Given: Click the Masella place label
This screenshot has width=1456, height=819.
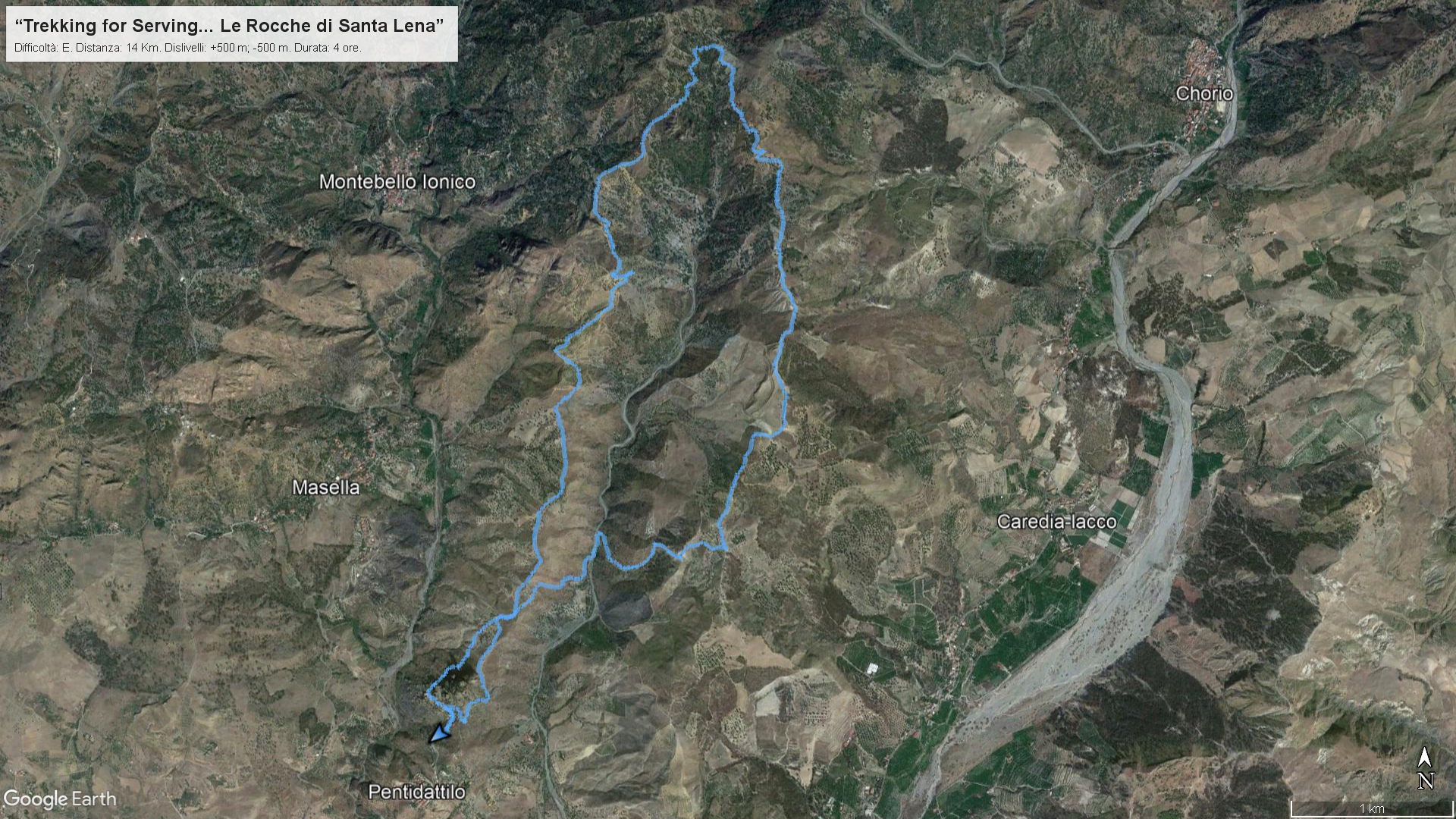Looking at the screenshot, I should [x=326, y=488].
